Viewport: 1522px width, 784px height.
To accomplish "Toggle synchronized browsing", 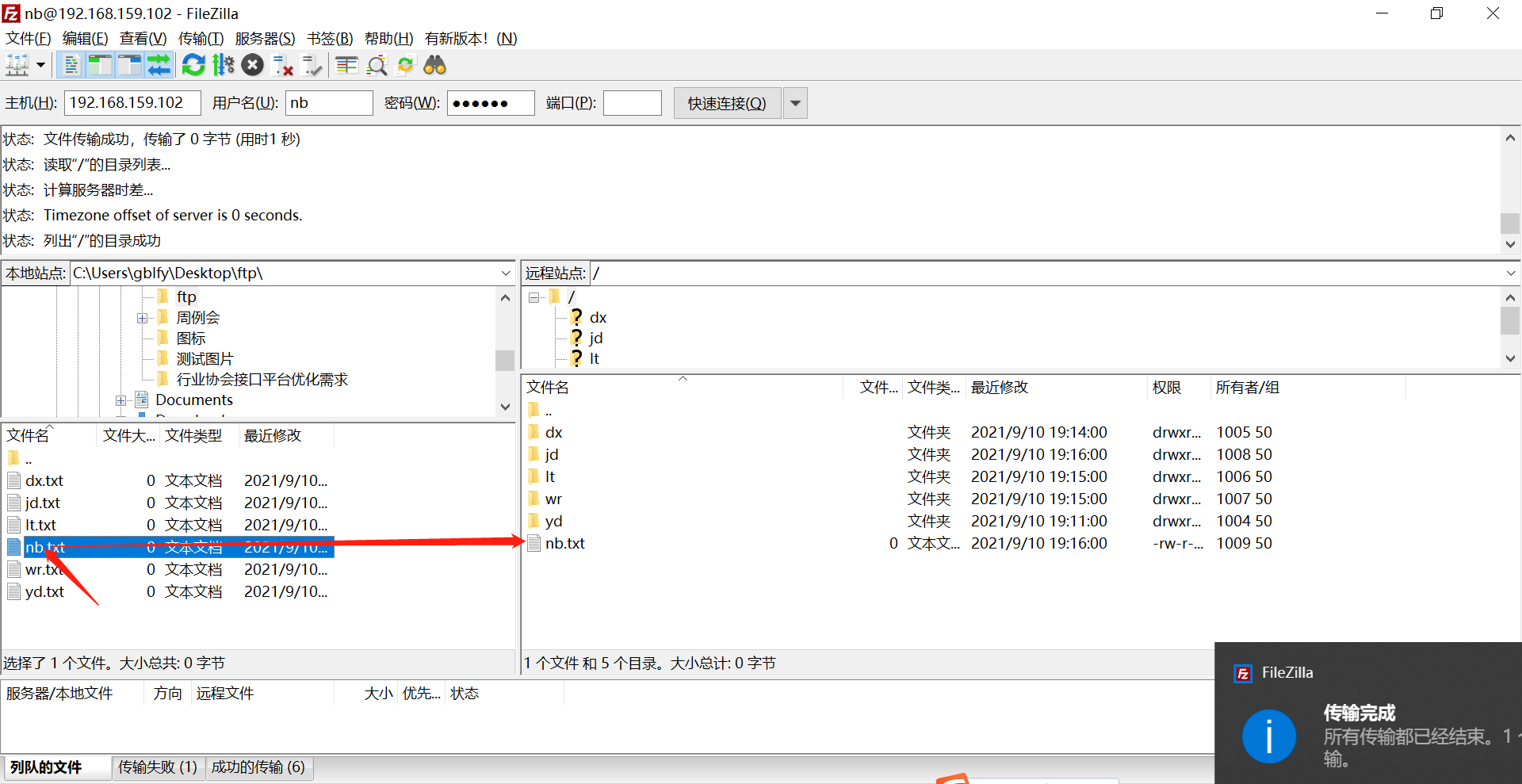I will tap(405, 65).
